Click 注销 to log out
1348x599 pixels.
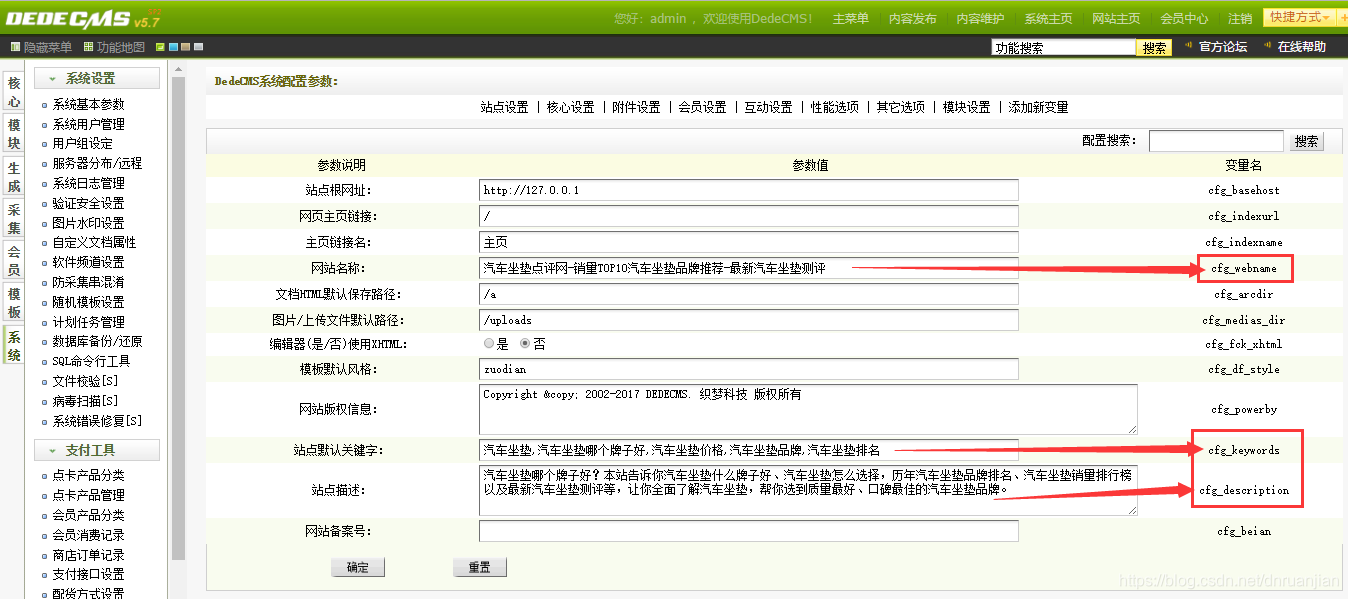click(x=1240, y=19)
